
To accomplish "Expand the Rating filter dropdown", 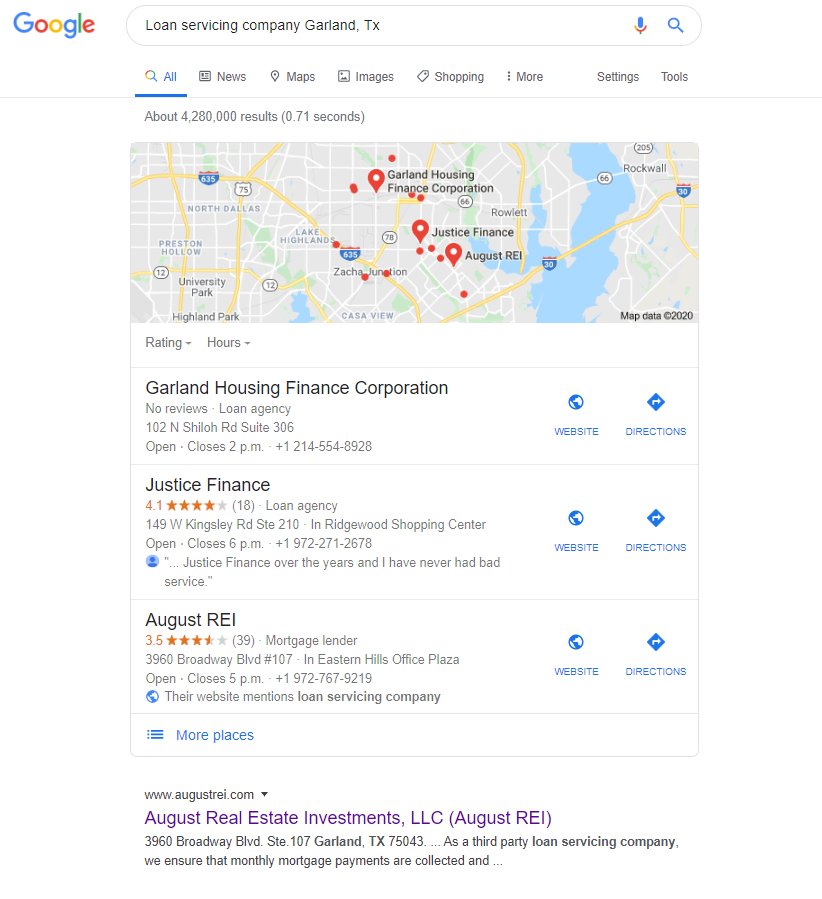I will [168, 343].
